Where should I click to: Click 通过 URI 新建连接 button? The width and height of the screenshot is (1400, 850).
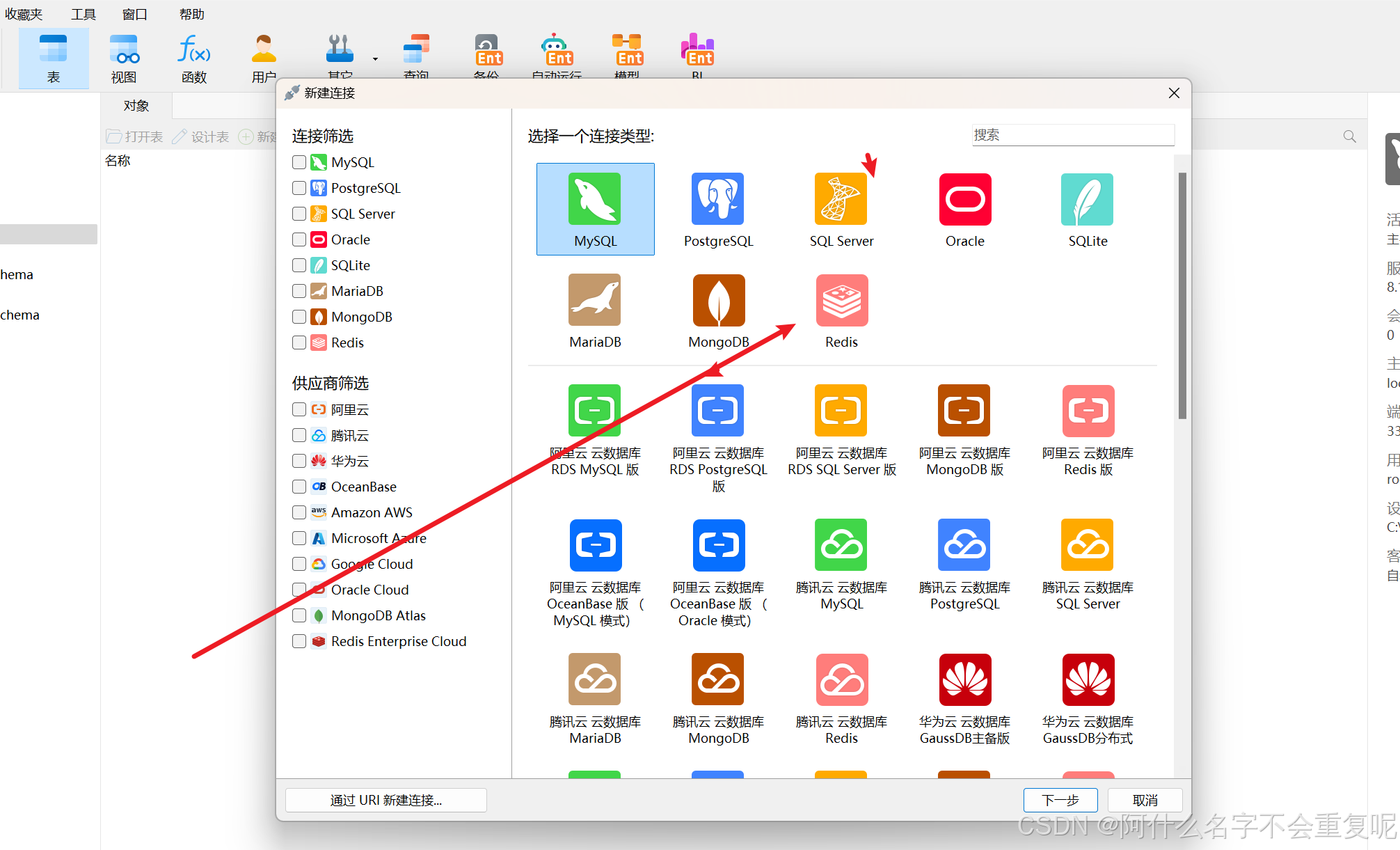(385, 800)
